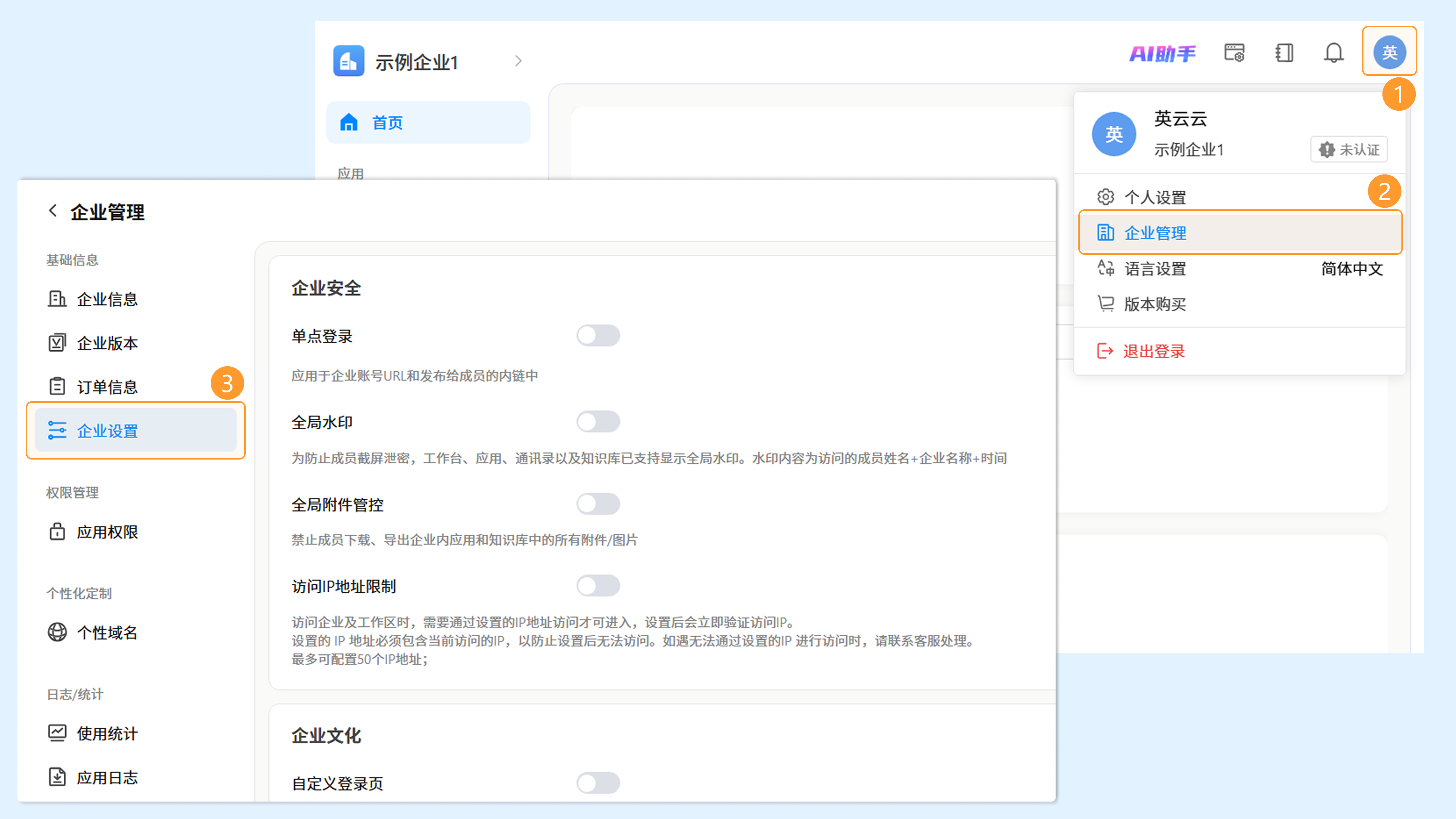Click the 日志/统计 group label
Screen dimensions: 1456x819
coord(75,694)
